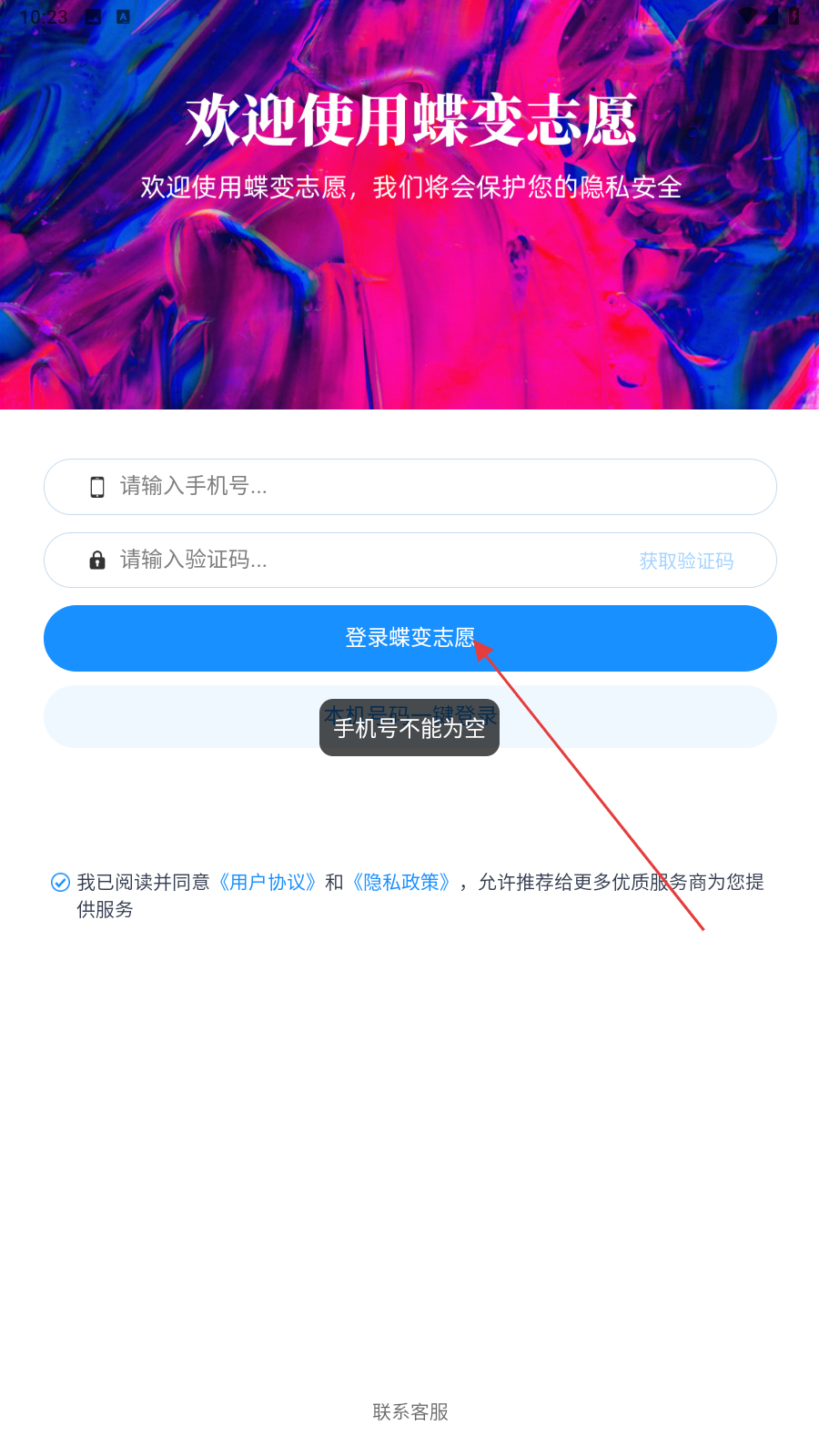Toggle the agreement consent checkbox

tap(60, 882)
